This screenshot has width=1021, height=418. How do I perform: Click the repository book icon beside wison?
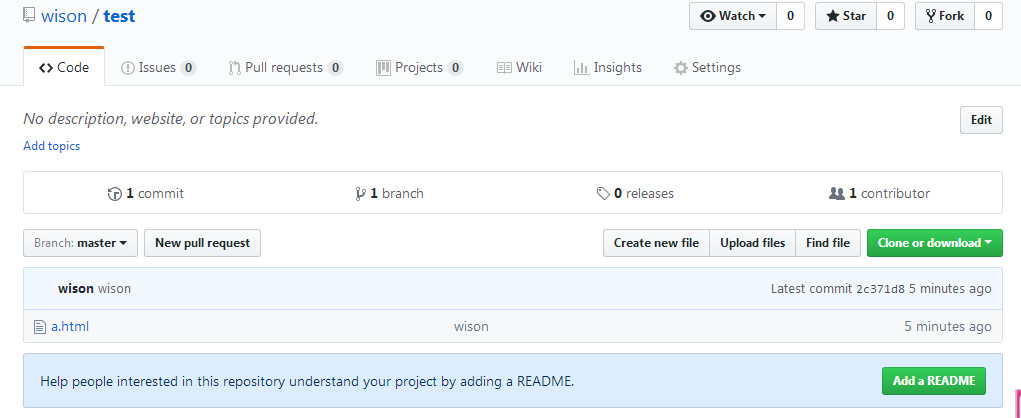point(29,15)
